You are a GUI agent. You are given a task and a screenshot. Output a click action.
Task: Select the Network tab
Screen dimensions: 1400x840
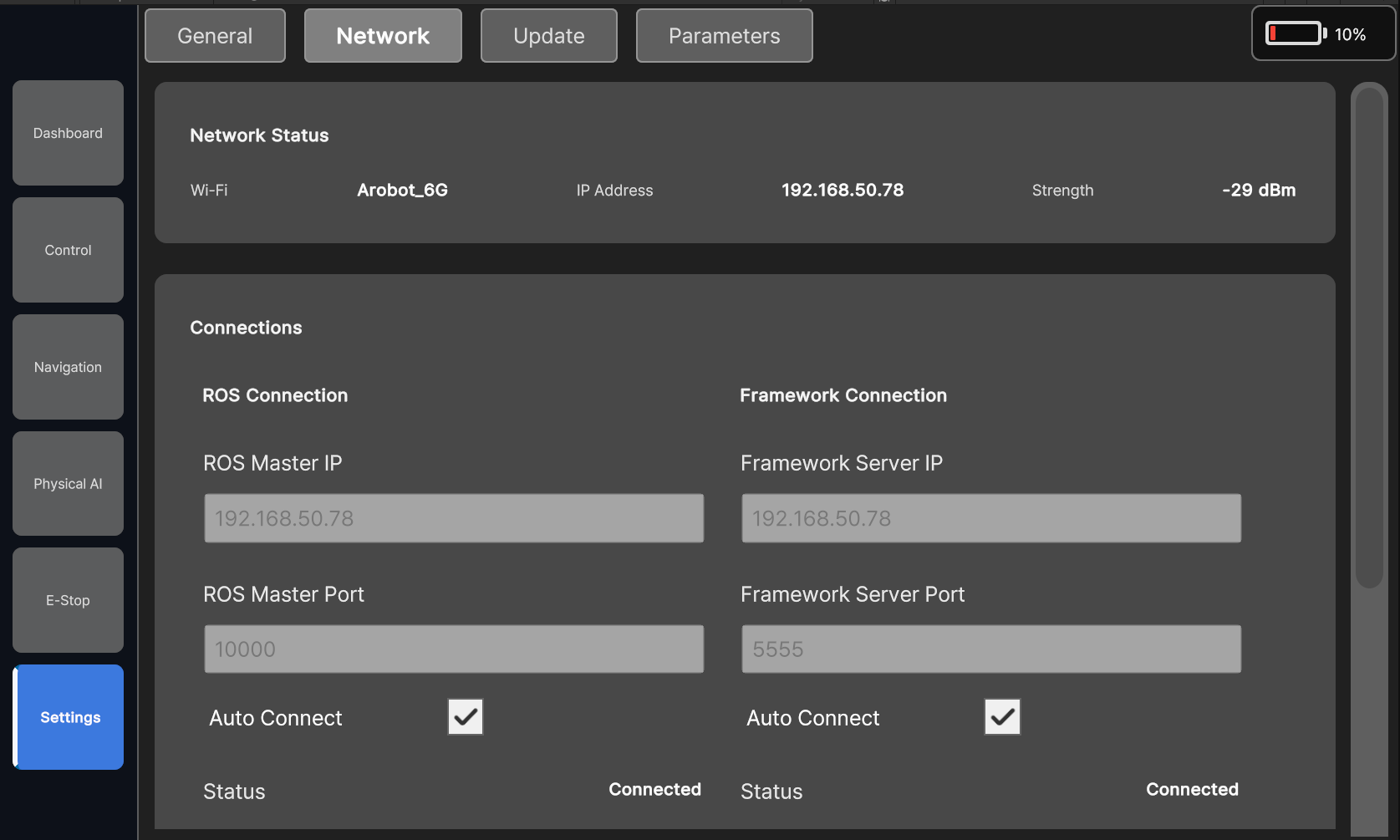pyautogui.click(x=383, y=35)
